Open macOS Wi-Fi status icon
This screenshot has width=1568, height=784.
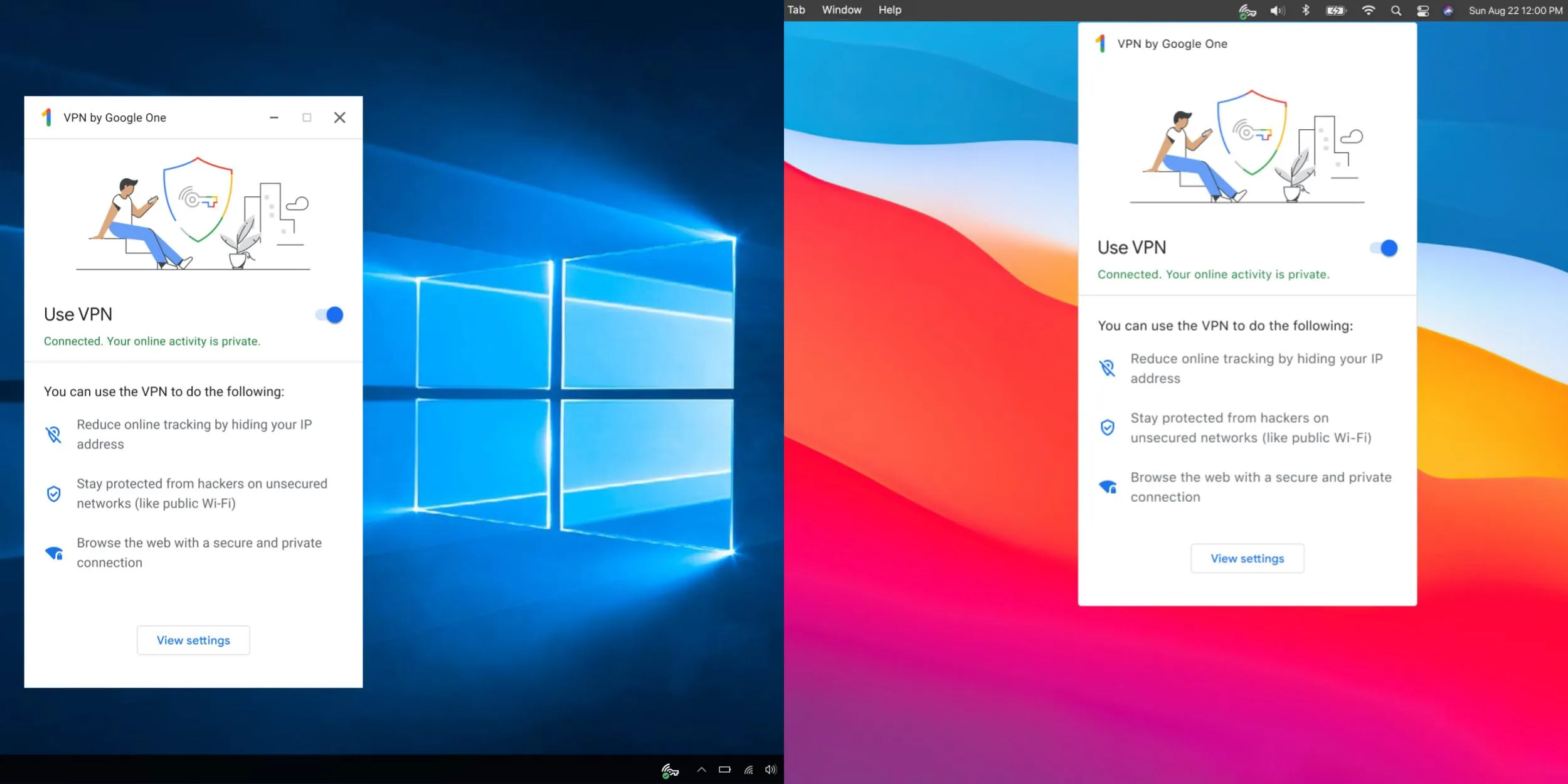click(x=1368, y=11)
